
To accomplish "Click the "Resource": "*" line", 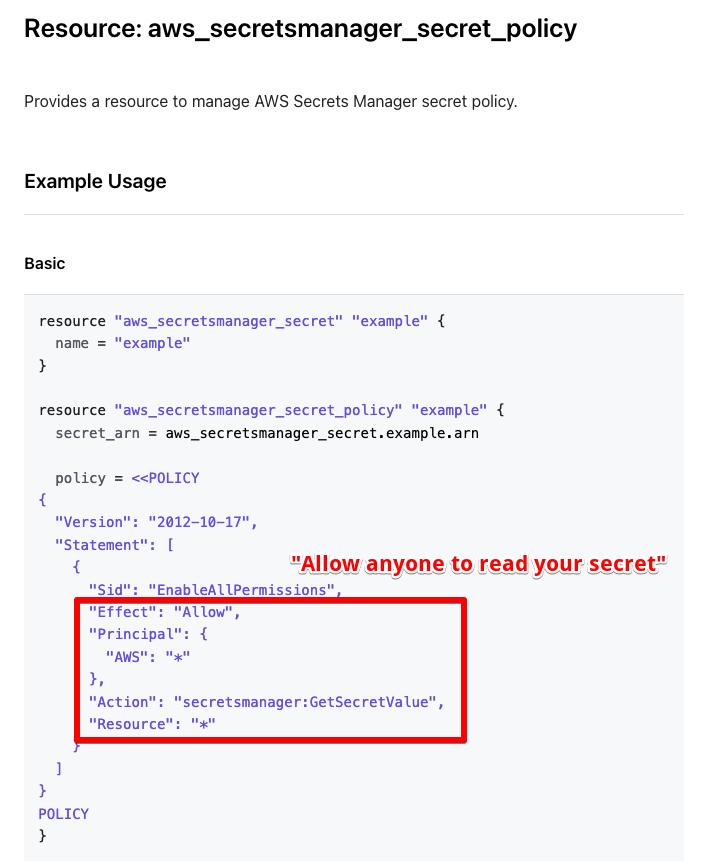I will pyautogui.click(x=152, y=724).
